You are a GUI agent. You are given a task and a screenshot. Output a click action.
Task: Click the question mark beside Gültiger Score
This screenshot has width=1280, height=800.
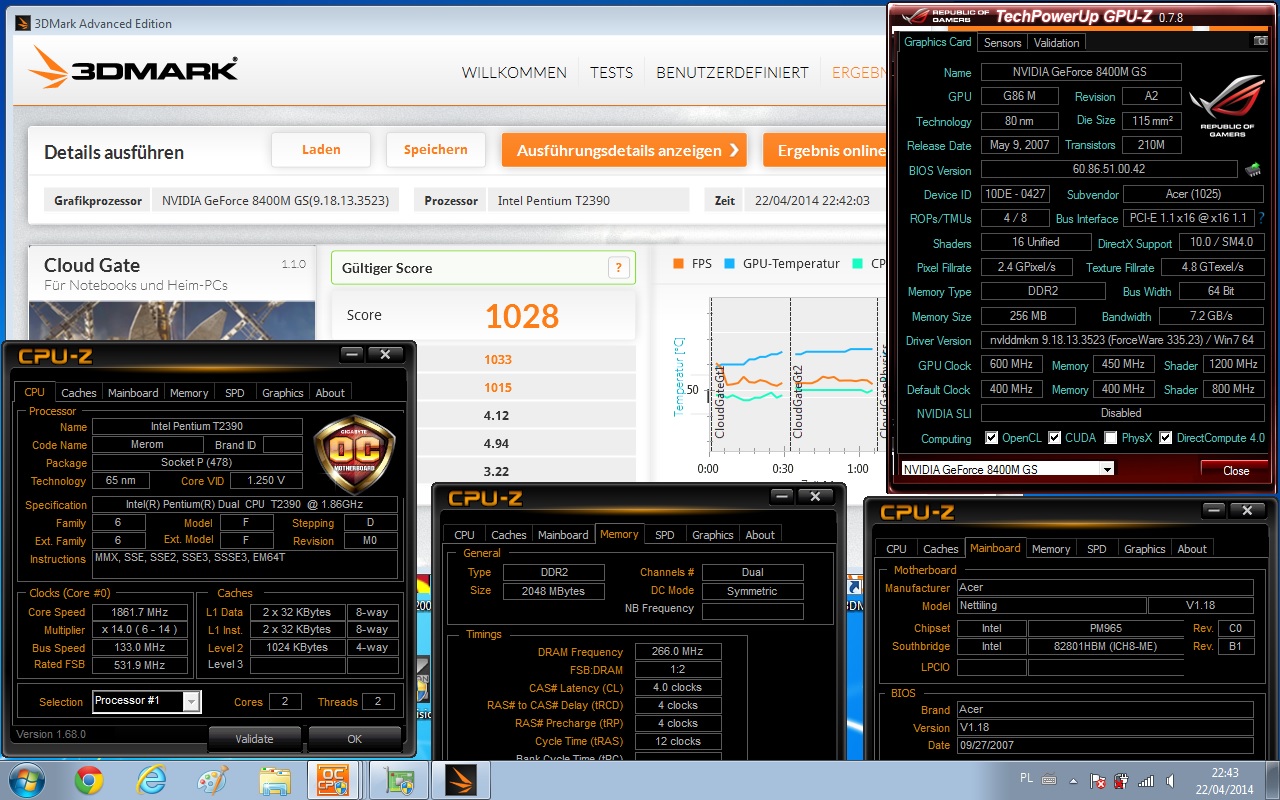[619, 267]
